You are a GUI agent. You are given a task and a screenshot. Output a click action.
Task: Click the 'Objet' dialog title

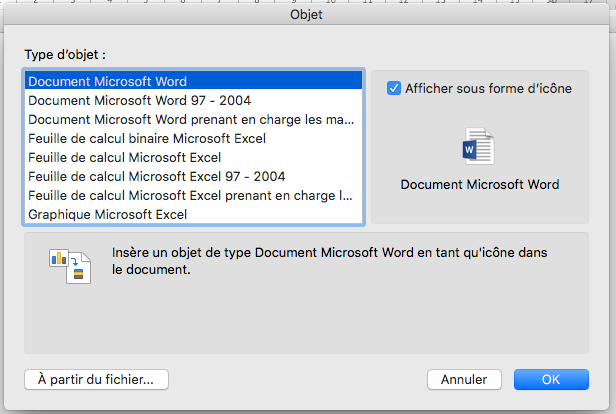[306, 15]
